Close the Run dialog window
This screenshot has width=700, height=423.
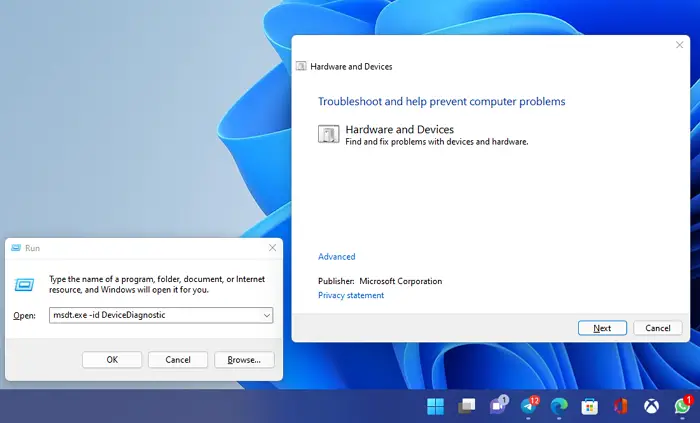coord(272,248)
